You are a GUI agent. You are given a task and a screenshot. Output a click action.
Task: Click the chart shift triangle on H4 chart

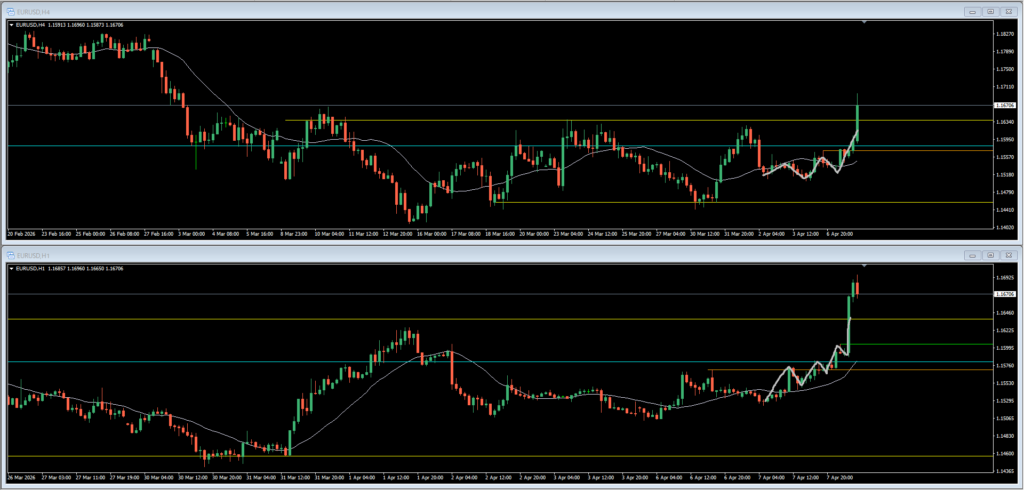[x=865, y=22]
